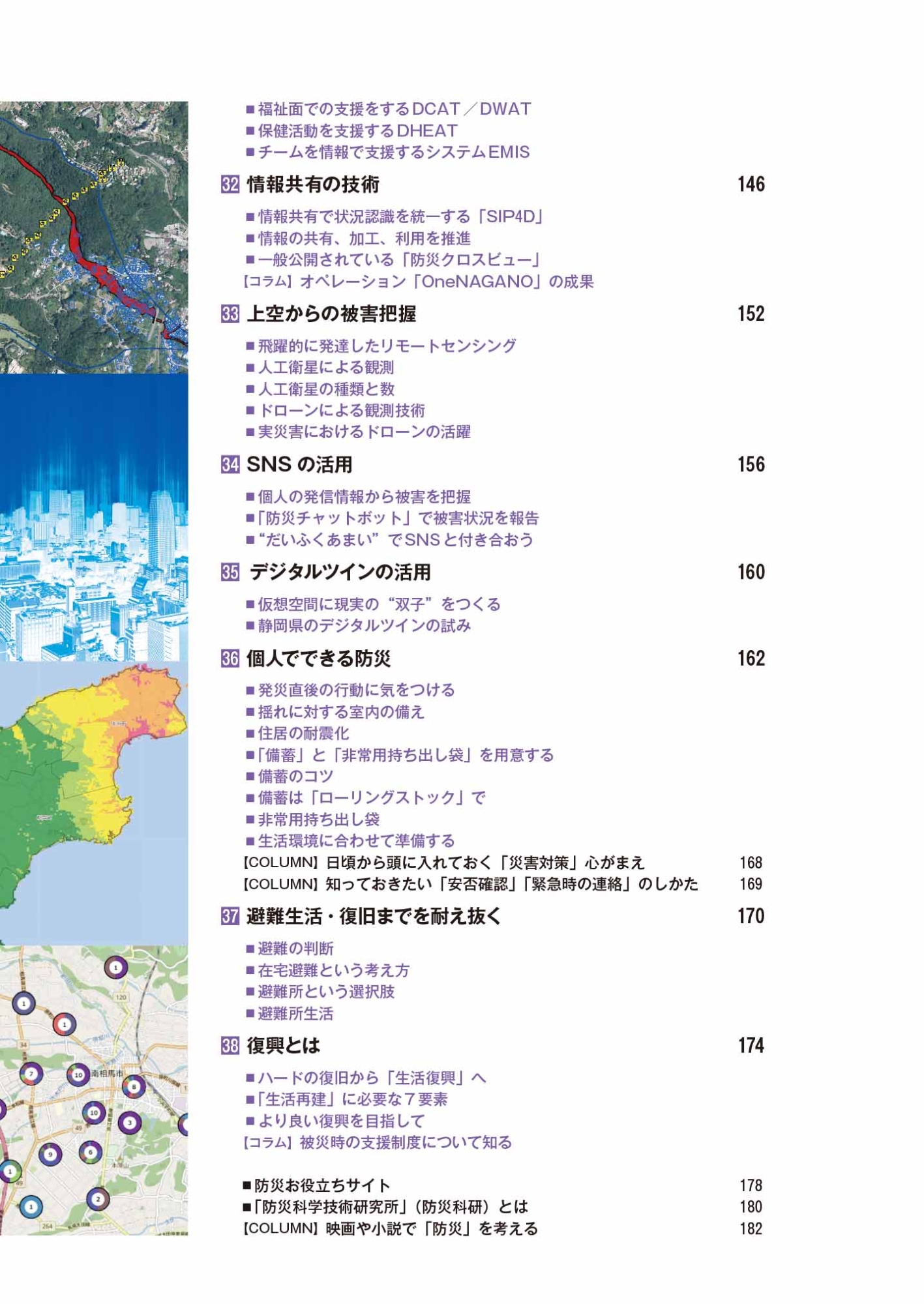Click page number 170
Screen dimensions: 924x1304
click(751, 917)
